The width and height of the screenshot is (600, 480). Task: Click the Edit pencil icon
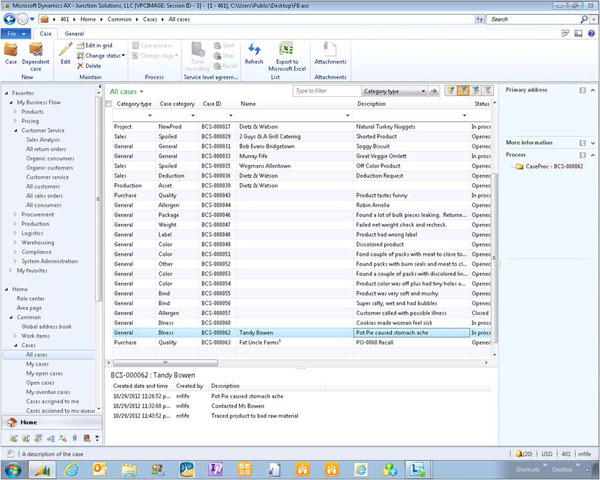(x=65, y=50)
